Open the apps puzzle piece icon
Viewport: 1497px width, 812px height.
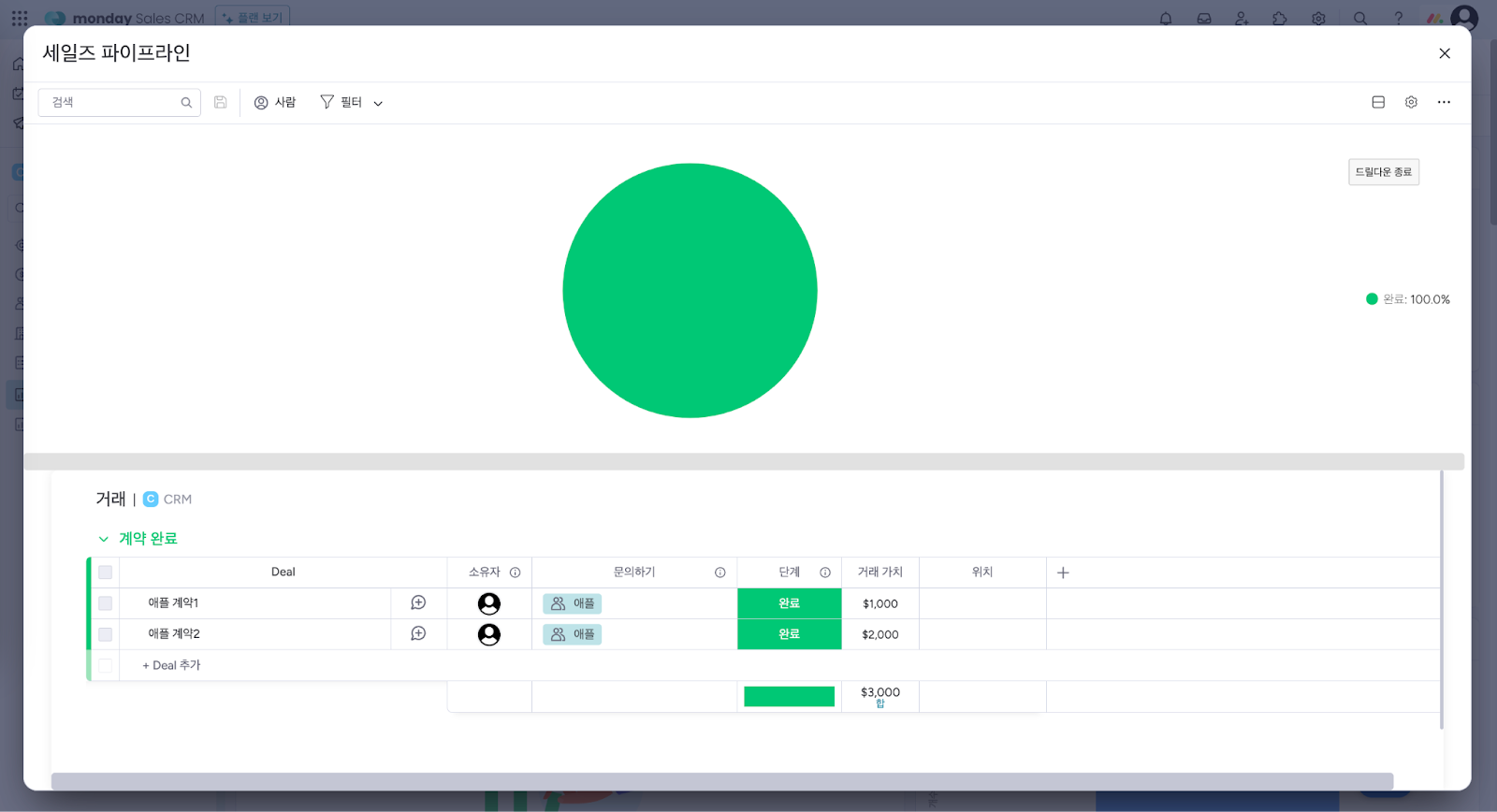click(x=1280, y=18)
